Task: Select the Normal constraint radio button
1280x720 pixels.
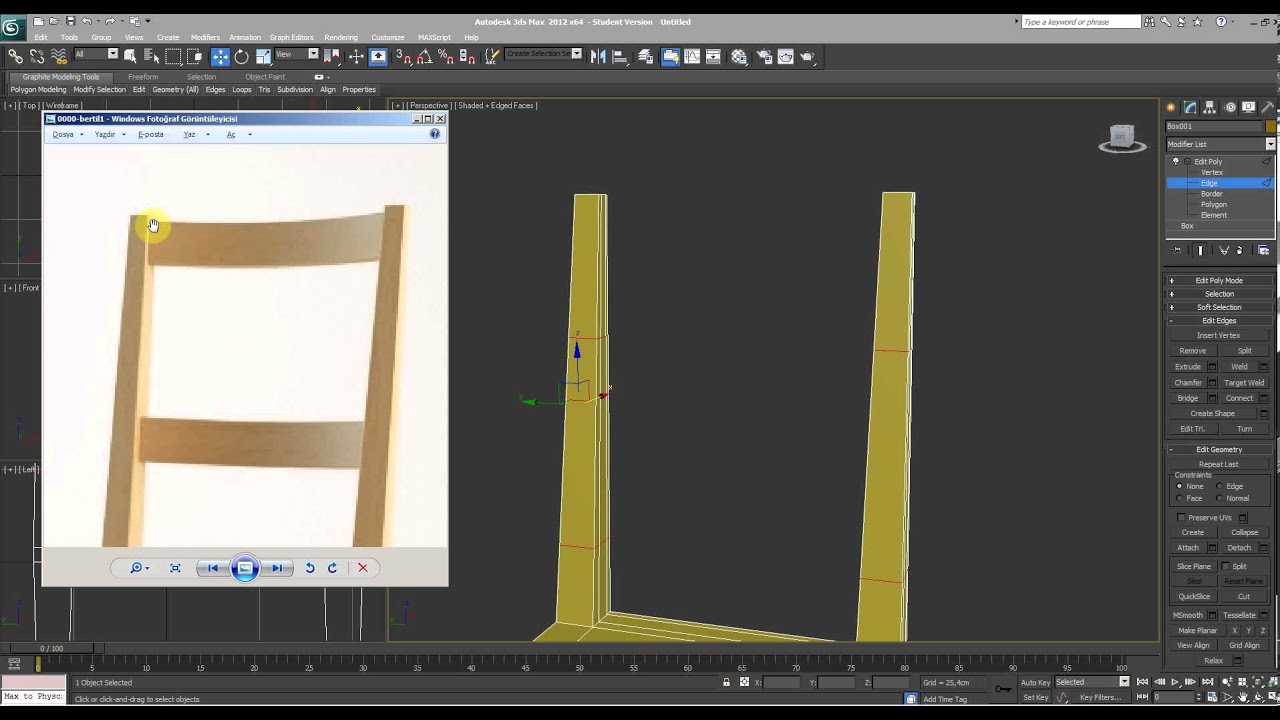Action: coord(1219,498)
